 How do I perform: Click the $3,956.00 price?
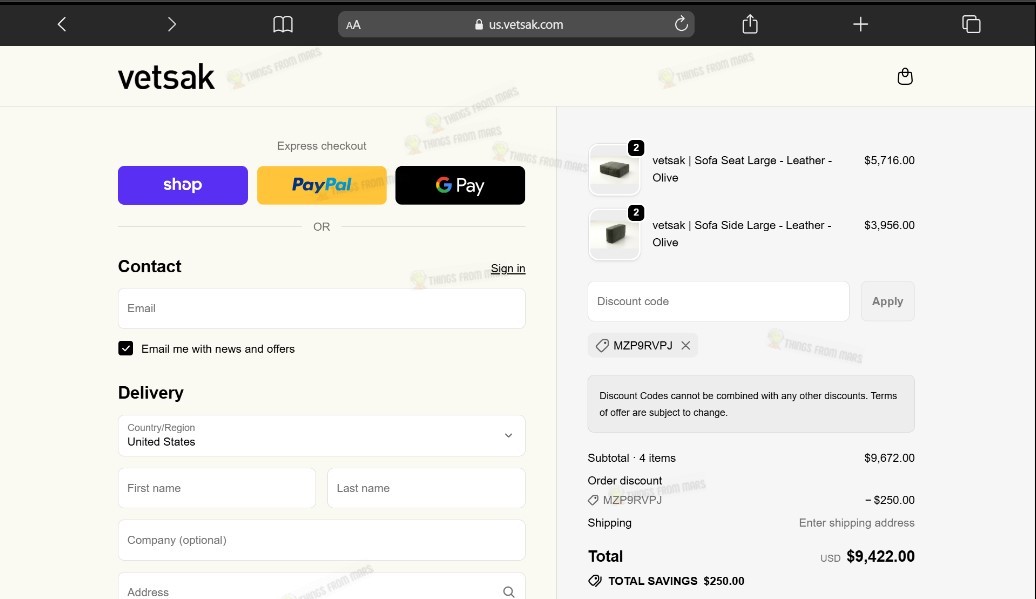click(889, 225)
